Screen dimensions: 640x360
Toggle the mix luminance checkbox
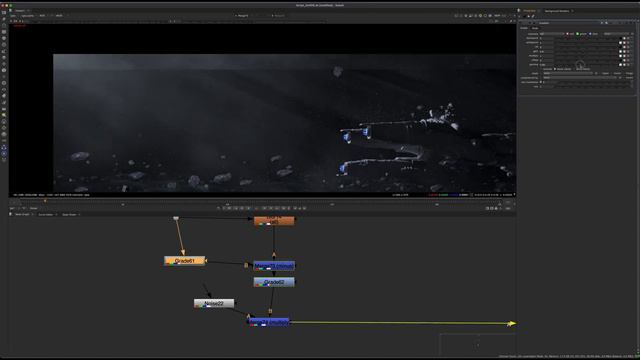541,82
